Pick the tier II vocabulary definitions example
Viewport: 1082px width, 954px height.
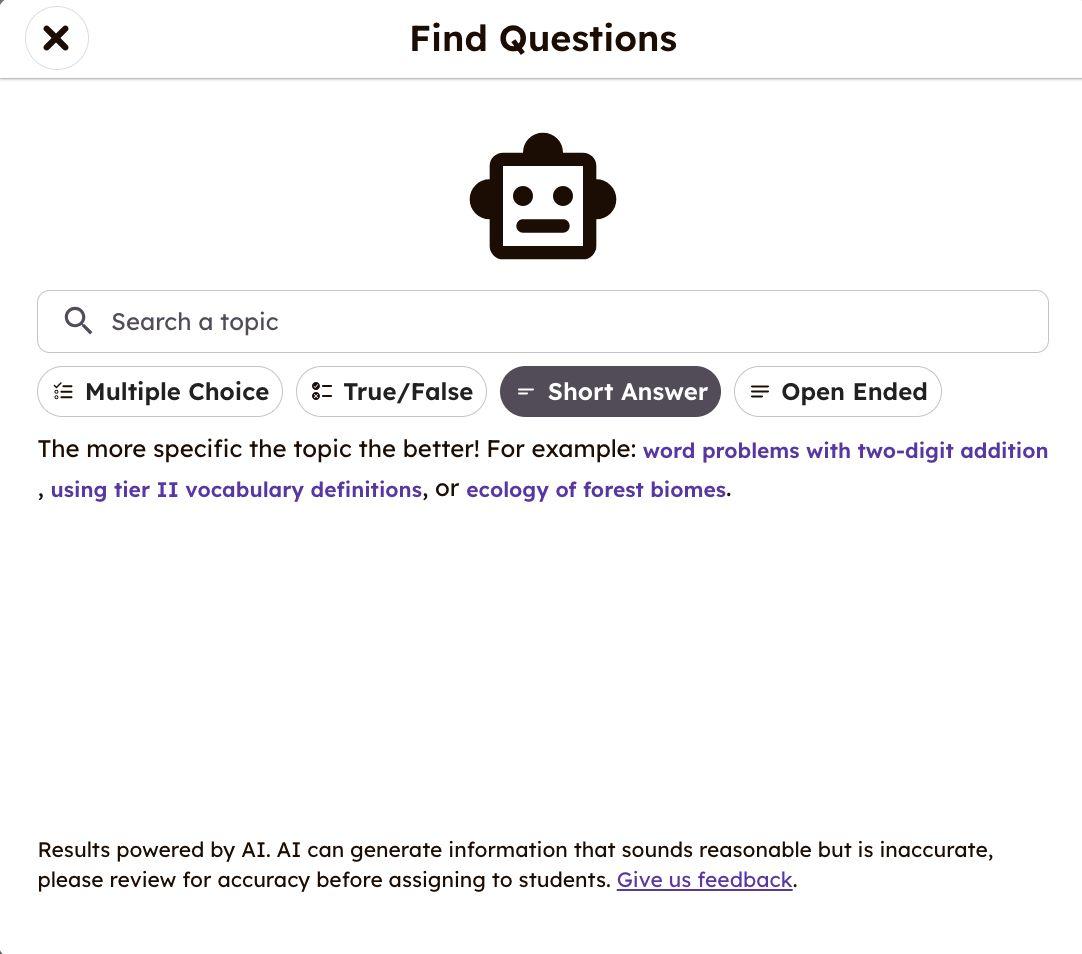(236, 490)
